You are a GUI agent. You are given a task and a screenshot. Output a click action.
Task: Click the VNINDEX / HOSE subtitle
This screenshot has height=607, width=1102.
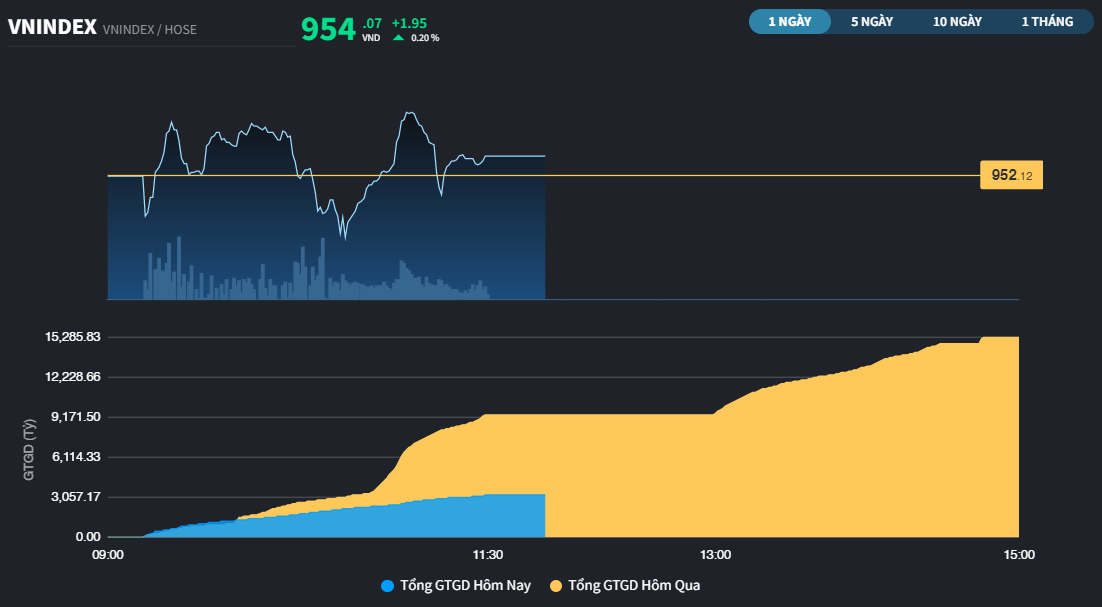pyautogui.click(x=150, y=30)
